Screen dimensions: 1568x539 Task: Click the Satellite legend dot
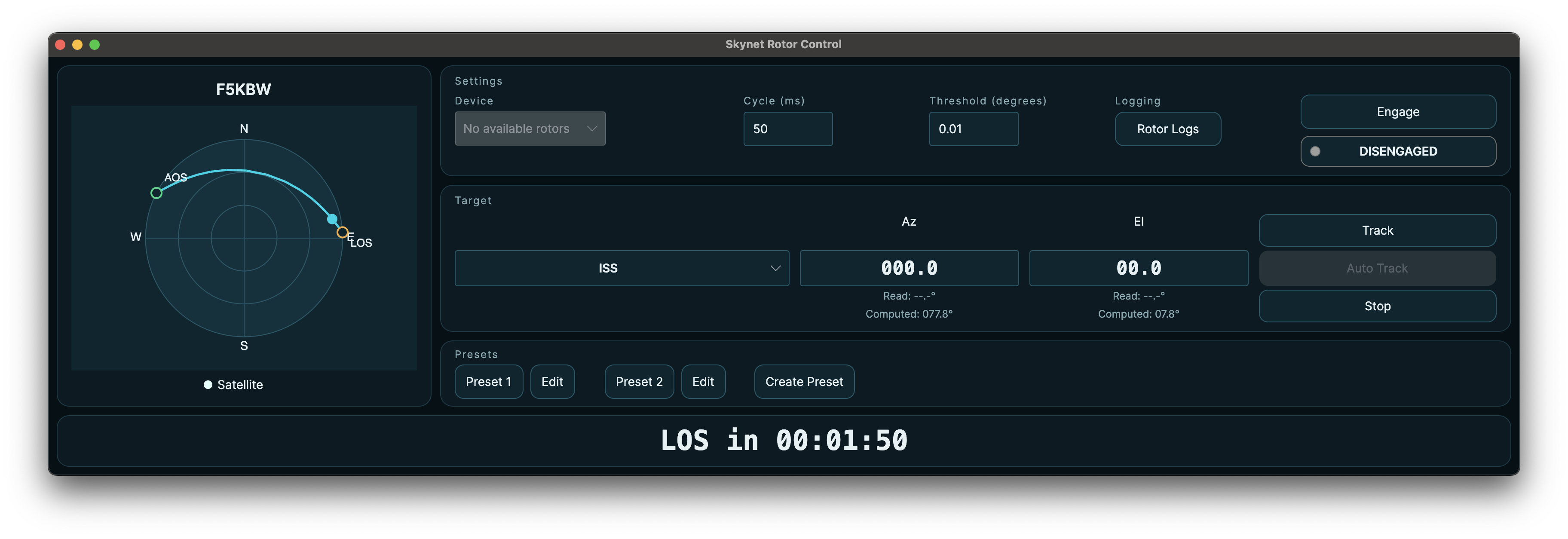[x=208, y=385]
